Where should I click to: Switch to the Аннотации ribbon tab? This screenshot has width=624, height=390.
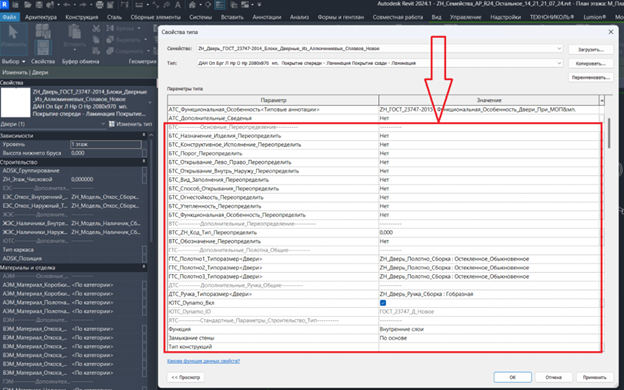(x=267, y=17)
